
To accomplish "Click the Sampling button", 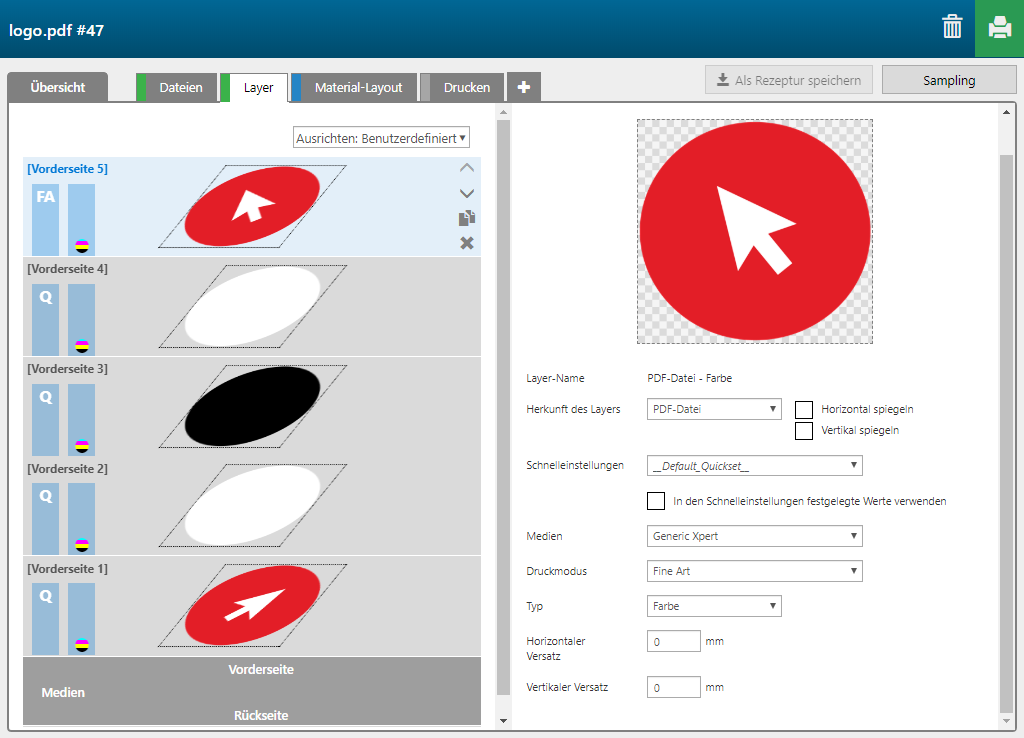I will coord(948,80).
